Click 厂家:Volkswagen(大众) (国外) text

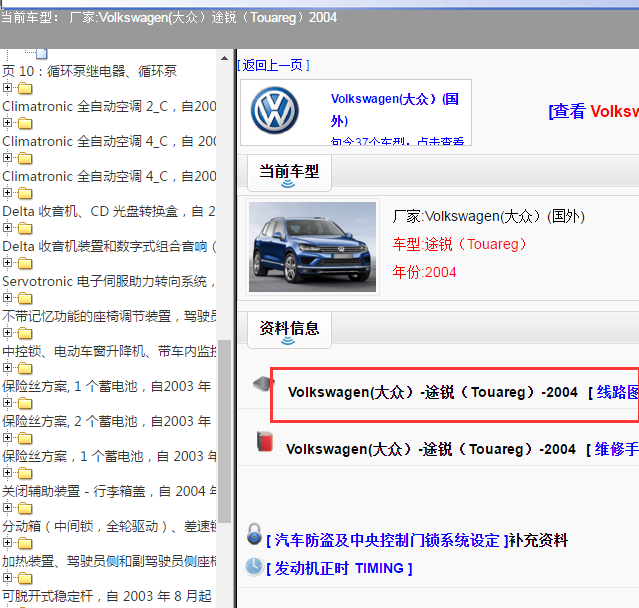pyautogui.click(x=489, y=216)
